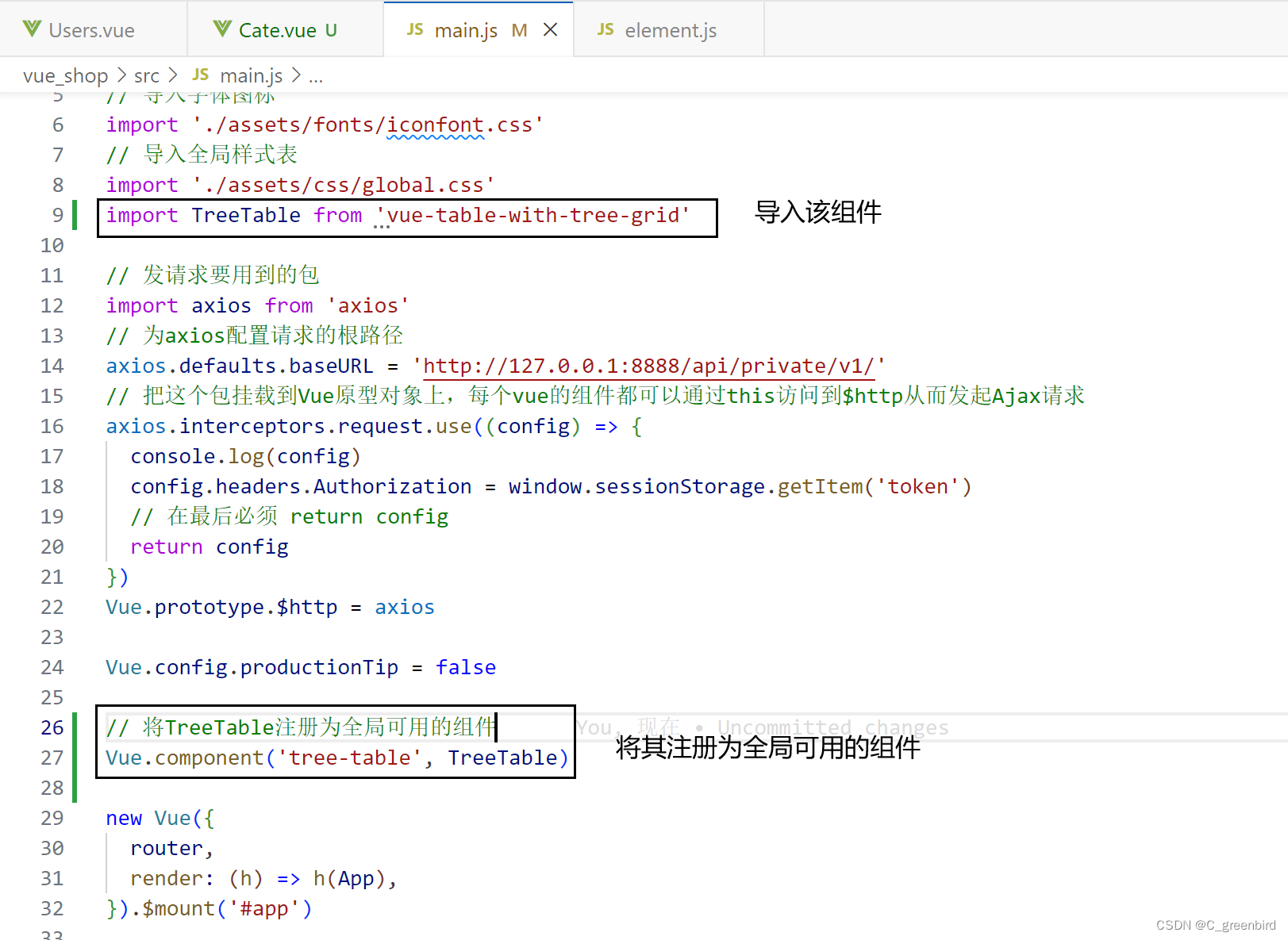Image resolution: width=1288 pixels, height=940 pixels.
Task: Click U untracked badge on Cate.vue tab
Action: (x=331, y=30)
